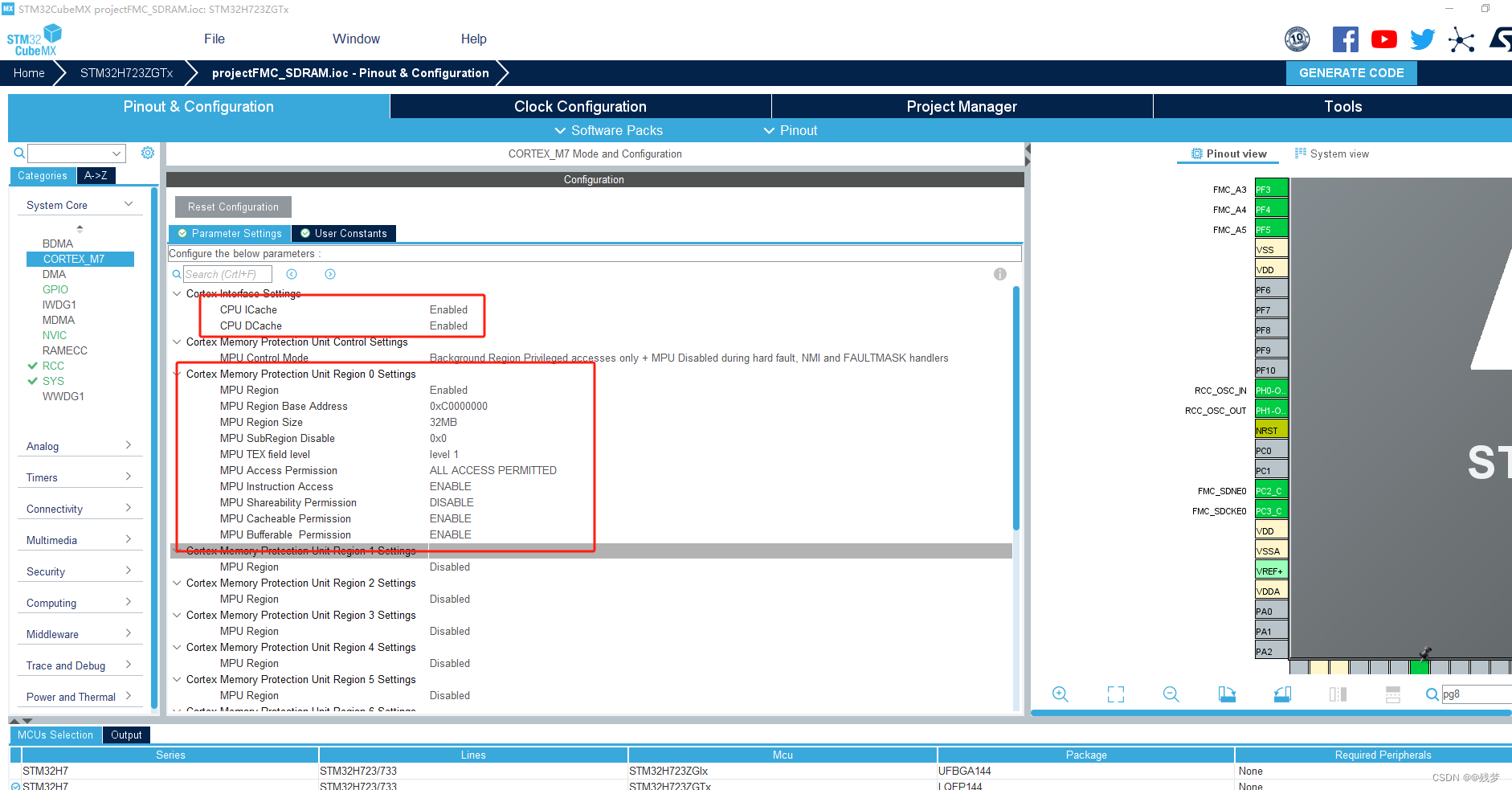Open the User Constants tab
The height and width of the screenshot is (790, 1512).
[x=344, y=233]
